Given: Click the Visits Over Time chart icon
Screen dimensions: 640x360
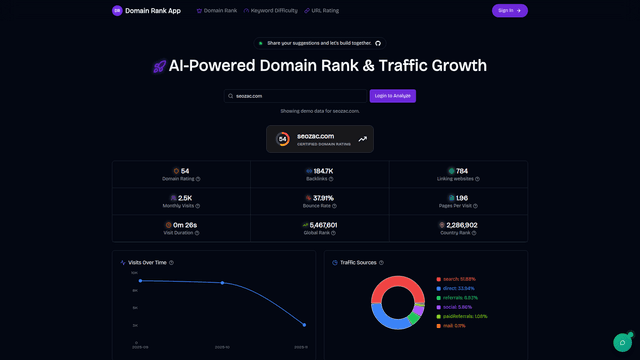Looking at the screenshot, I should pyautogui.click(x=123, y=263).
